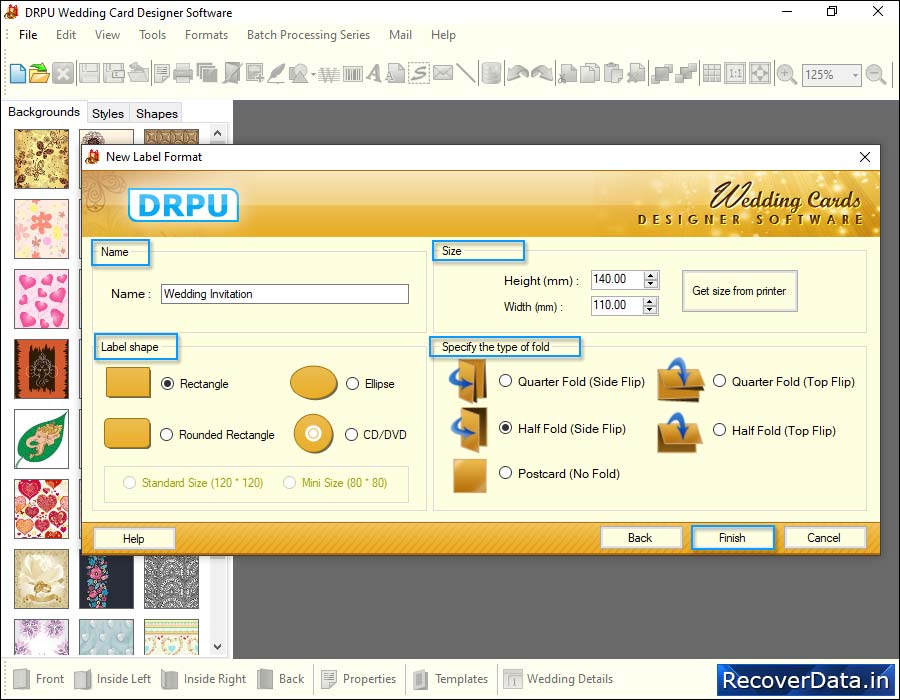
Task: Choose Rounded Rectangle label shape
Action: pyautogui.click(x=166, y=434)
